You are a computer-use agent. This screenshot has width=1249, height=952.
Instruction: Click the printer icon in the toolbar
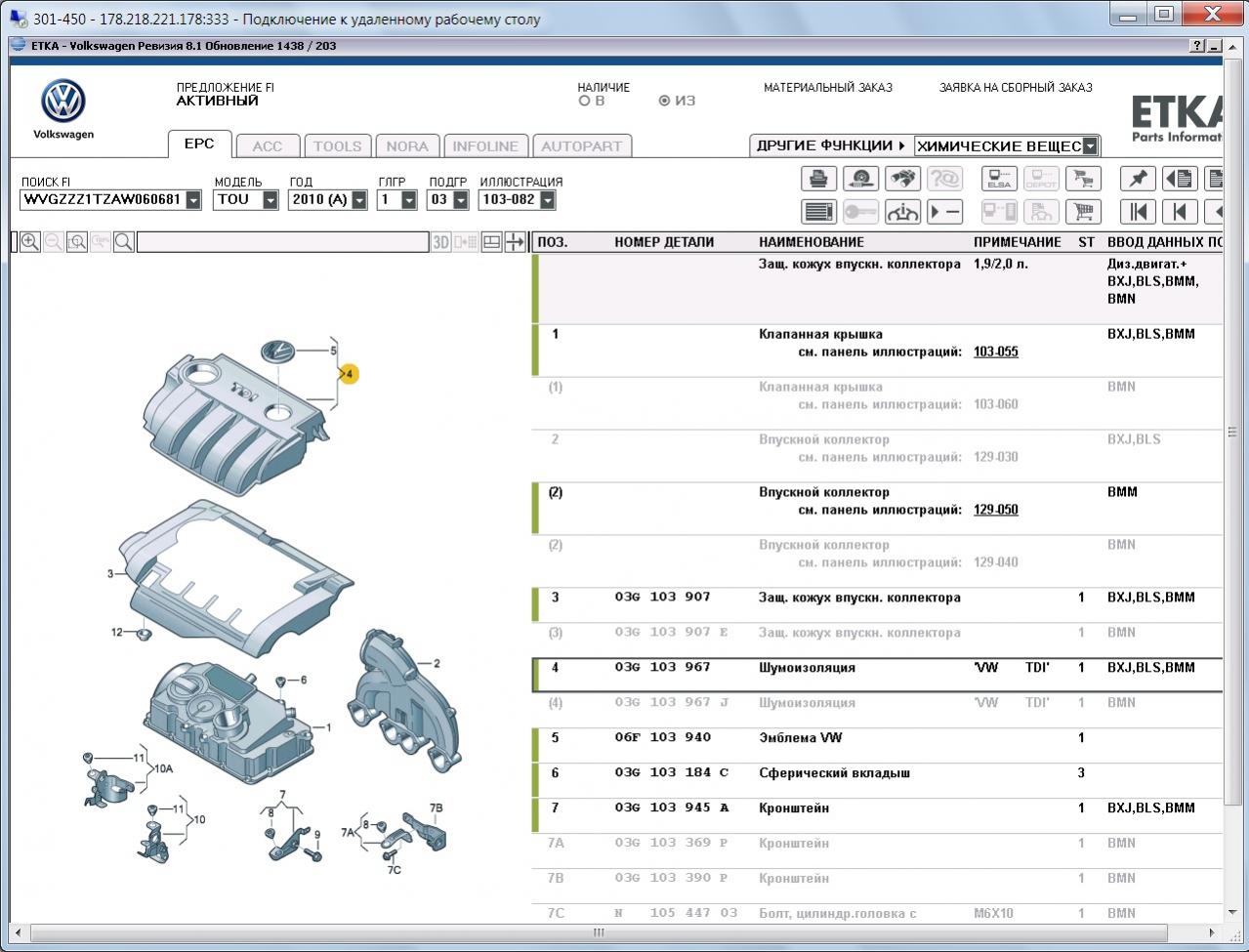818,179
